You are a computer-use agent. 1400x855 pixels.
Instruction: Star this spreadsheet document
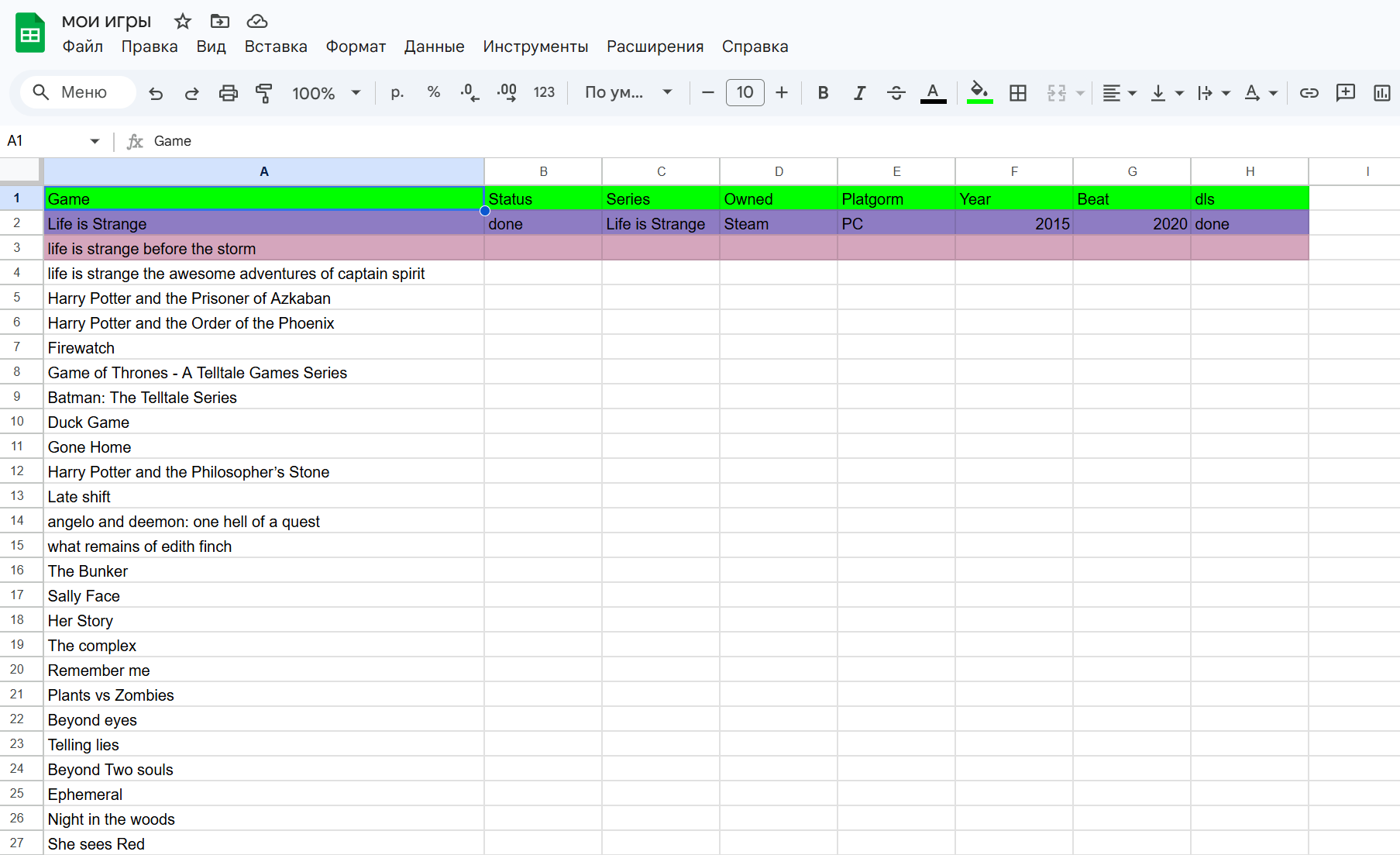(x=183, y=21)
